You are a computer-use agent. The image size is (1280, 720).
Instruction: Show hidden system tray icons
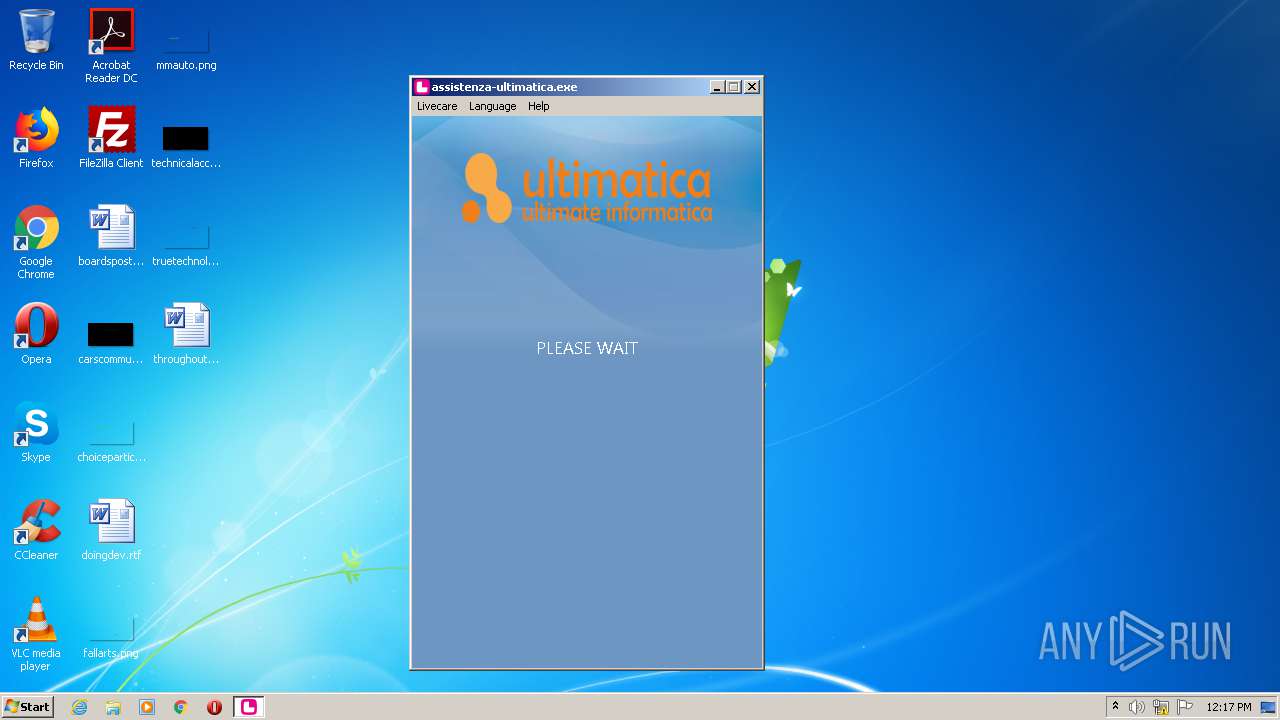click(x=1116, y=707)
